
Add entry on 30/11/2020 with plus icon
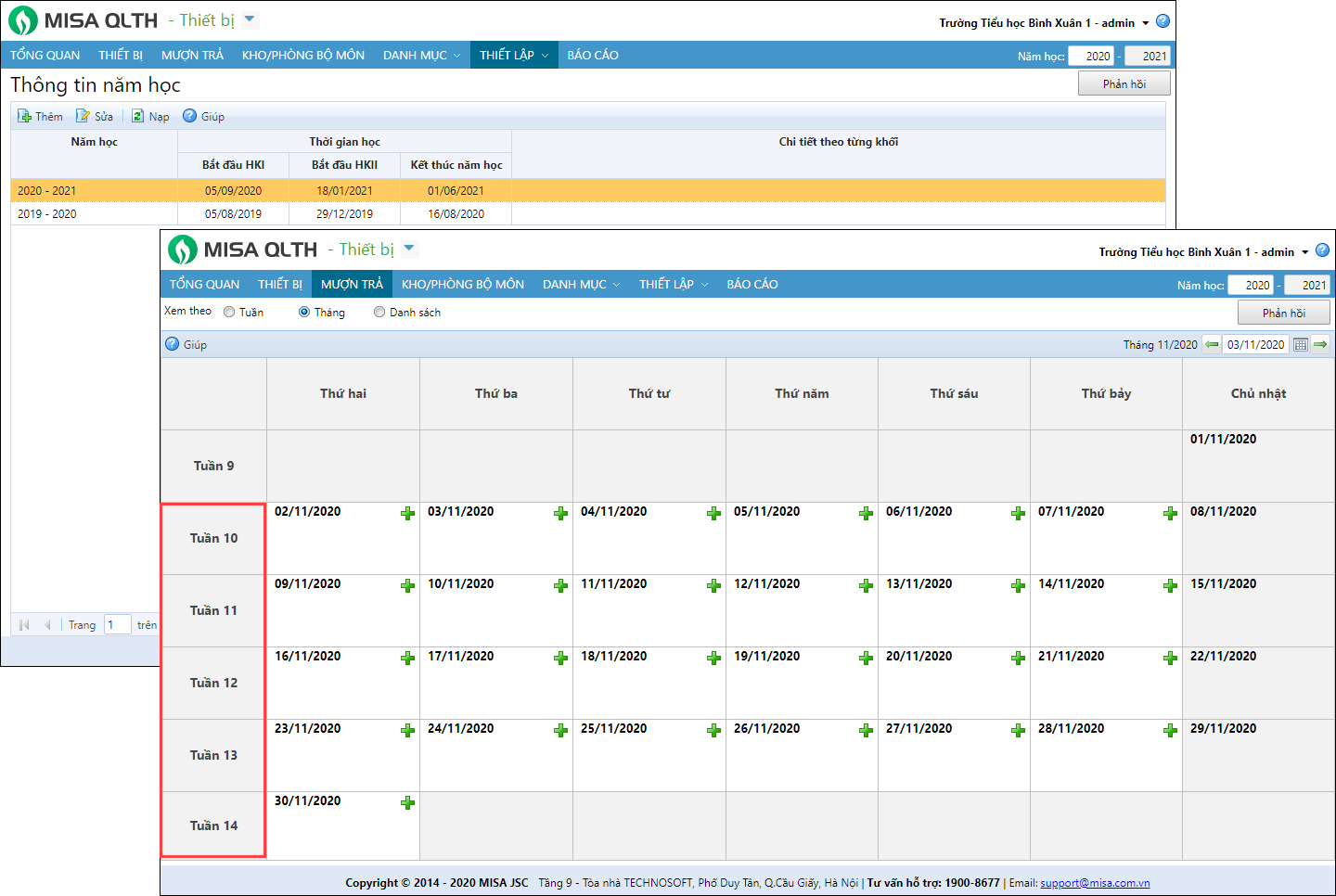[407, 803]
